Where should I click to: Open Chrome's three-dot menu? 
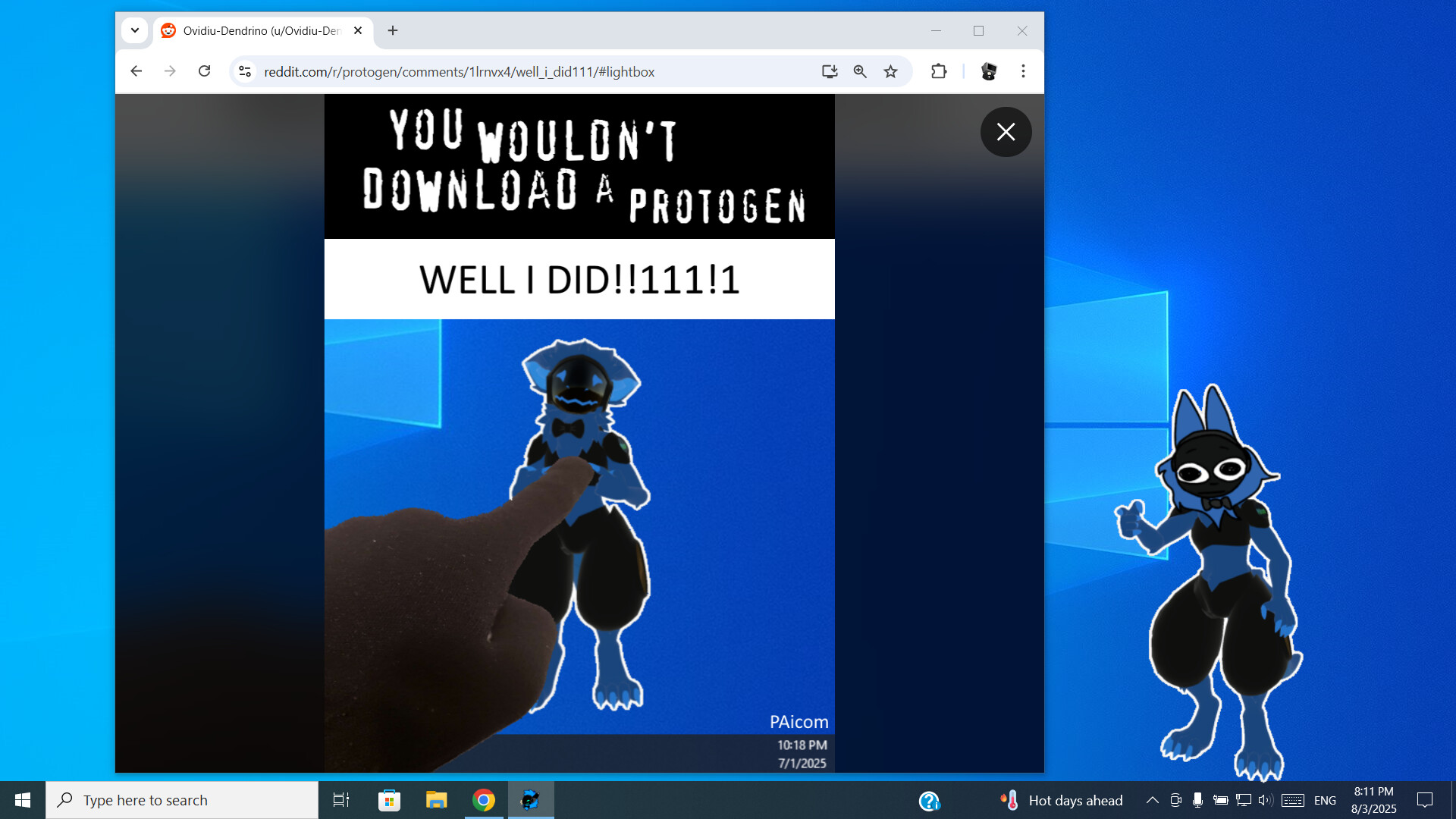click(1023, 71)
